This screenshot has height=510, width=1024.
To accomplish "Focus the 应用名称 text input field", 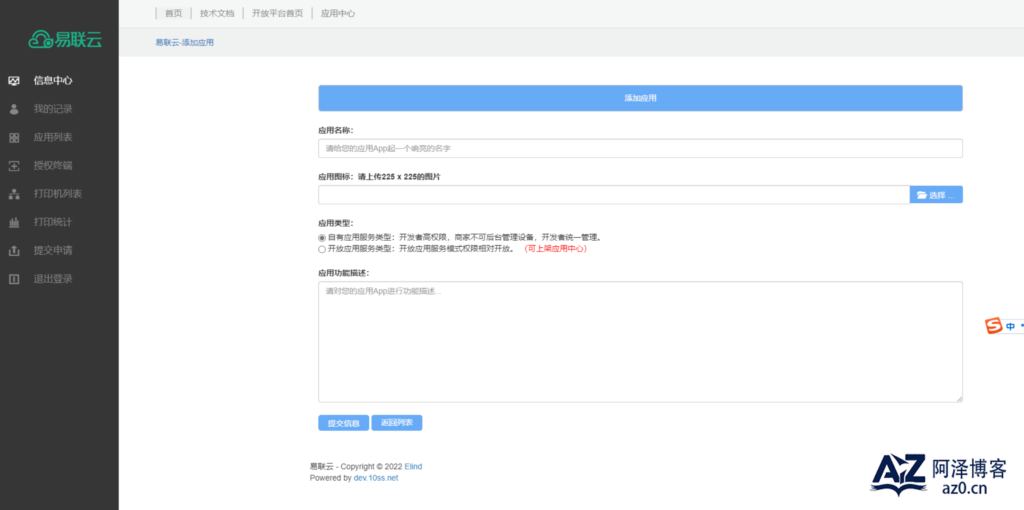I will 640,149.
